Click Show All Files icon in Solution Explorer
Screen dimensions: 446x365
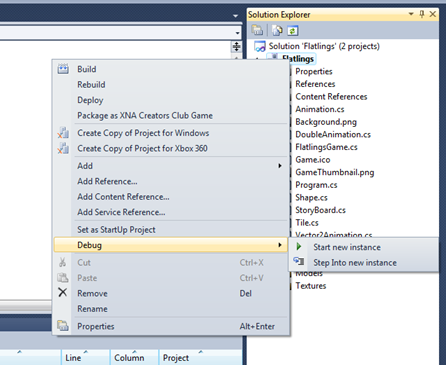coord(277,31)
